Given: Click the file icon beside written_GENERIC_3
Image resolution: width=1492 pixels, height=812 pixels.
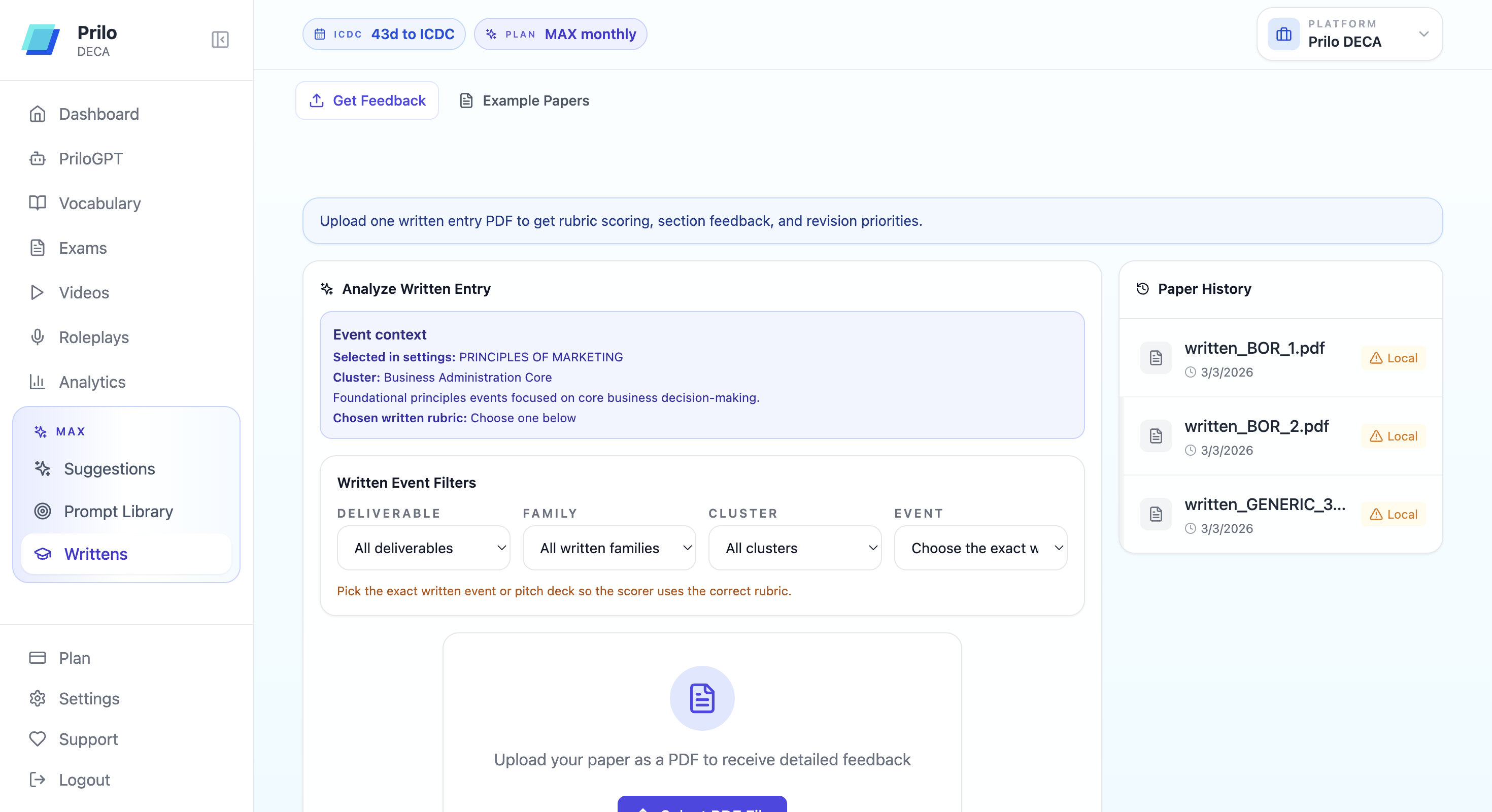Looking at the screenshot, I should click(x=1156, y=514).
